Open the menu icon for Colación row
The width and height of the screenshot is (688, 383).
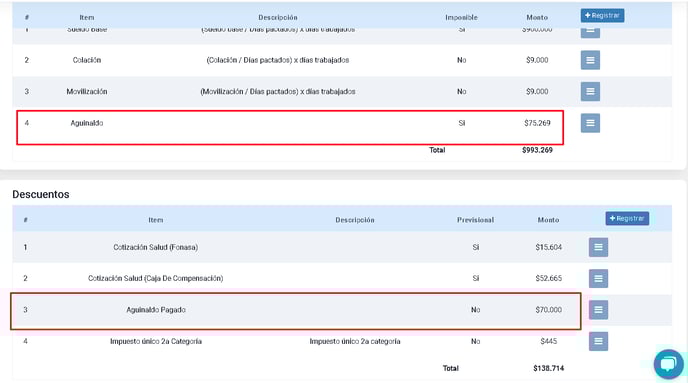point(590,60)
